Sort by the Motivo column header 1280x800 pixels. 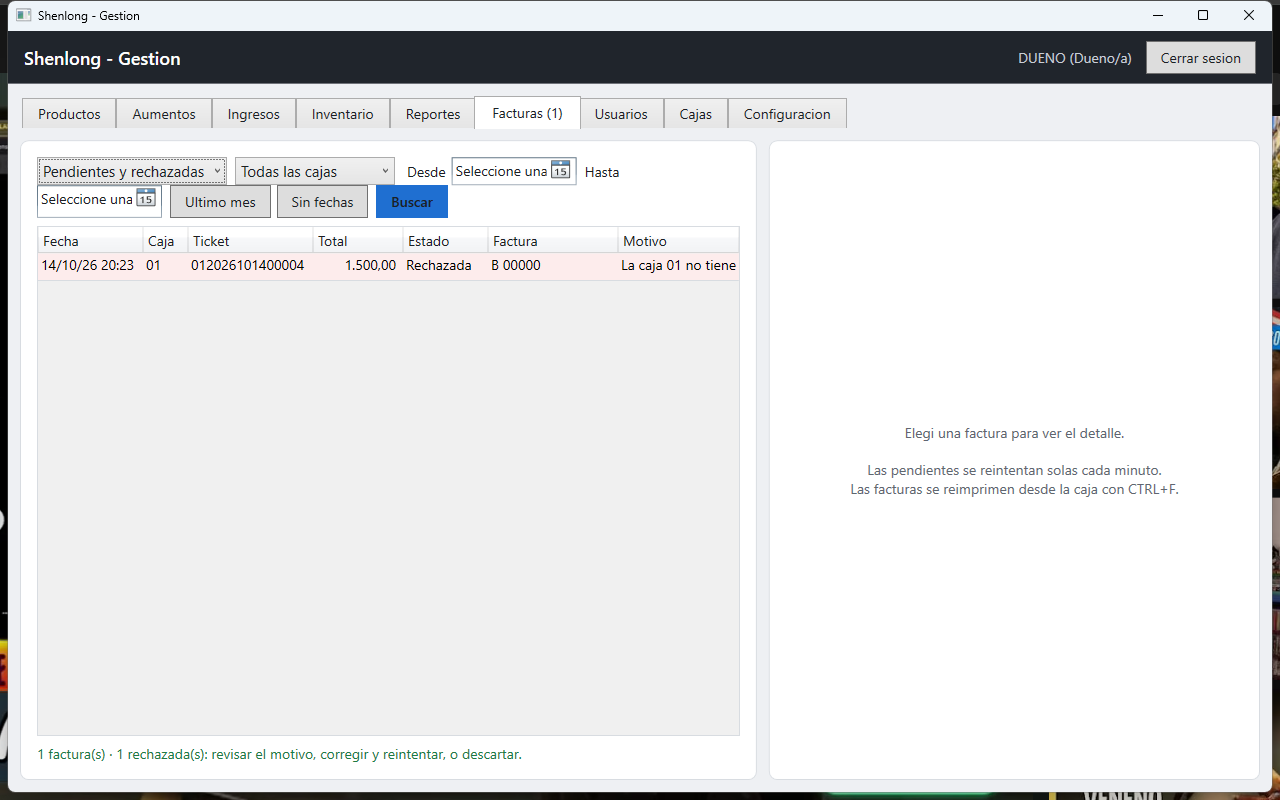coord(678,241)
